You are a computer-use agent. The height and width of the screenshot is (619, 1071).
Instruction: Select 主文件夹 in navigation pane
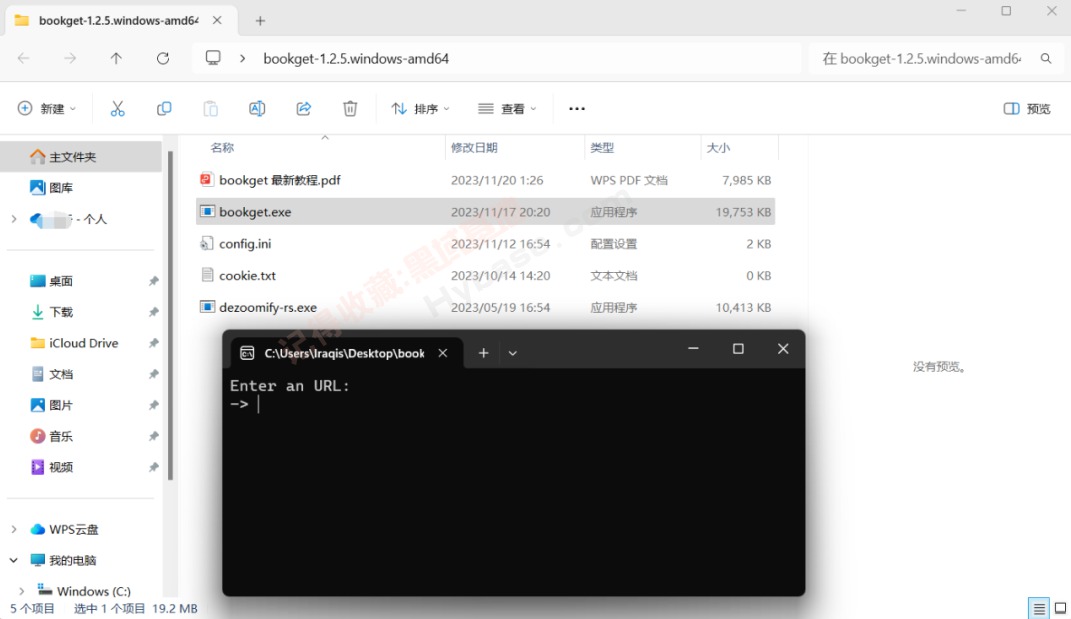pos(82,157)
